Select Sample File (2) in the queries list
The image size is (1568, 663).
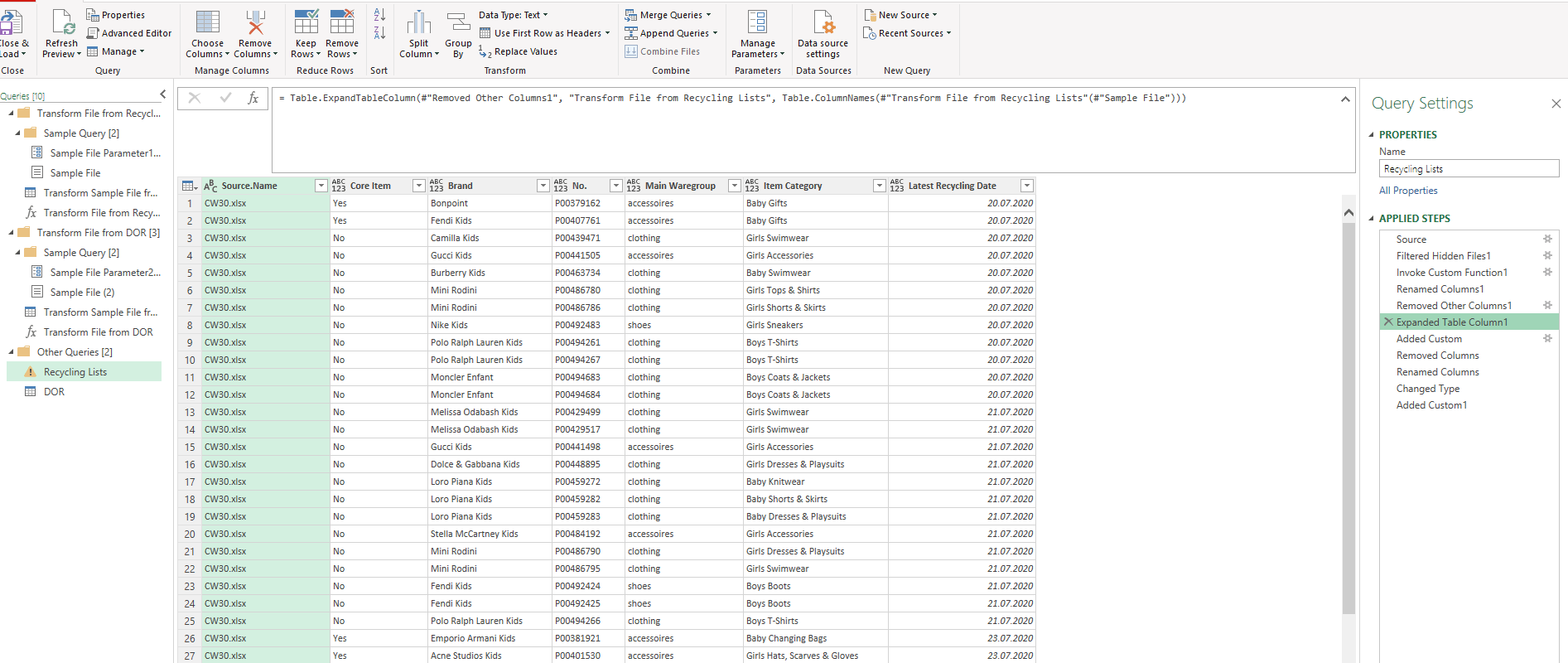[82, 293]
